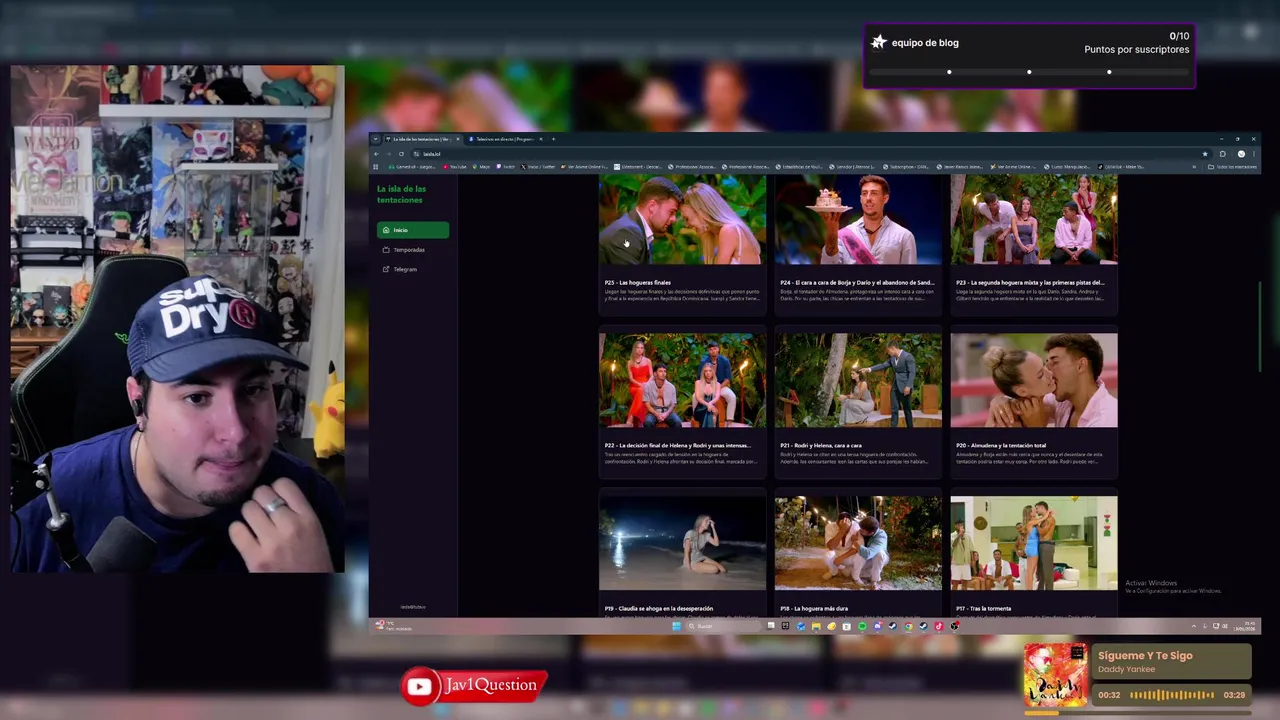
Task: Click the site title La isla de las tentaciones
Action: tap(401, 194)
